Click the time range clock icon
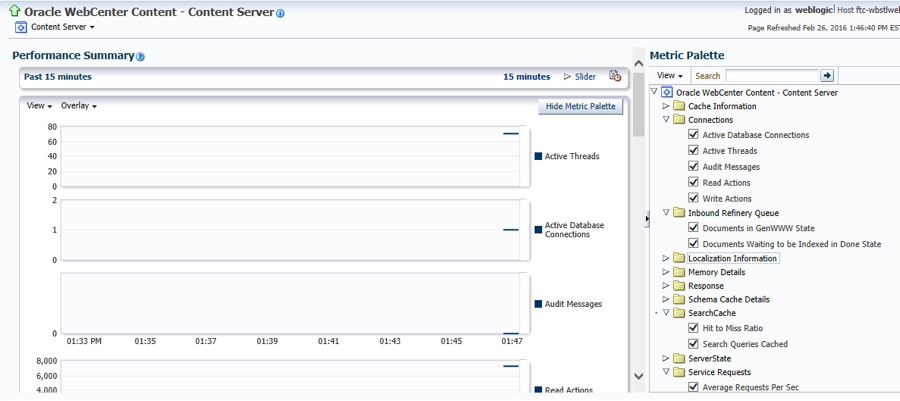Image resolution: width=900 pixels, height=401 pixels. pos(615,76)
